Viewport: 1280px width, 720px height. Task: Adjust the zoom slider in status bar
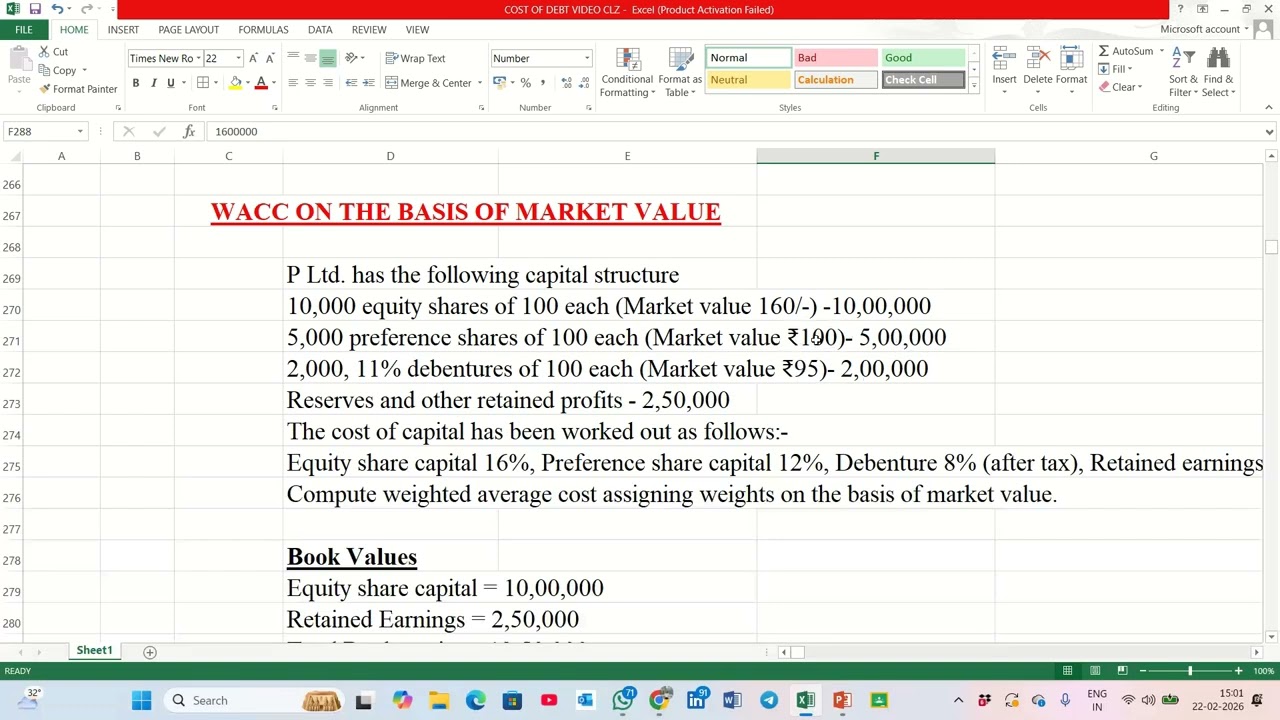[x=1190, y=671]
